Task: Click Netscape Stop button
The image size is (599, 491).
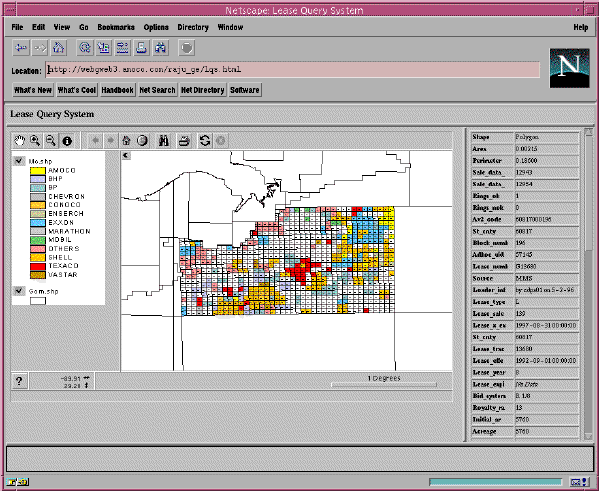Action: pyautogui.click(x=187, y=48)
